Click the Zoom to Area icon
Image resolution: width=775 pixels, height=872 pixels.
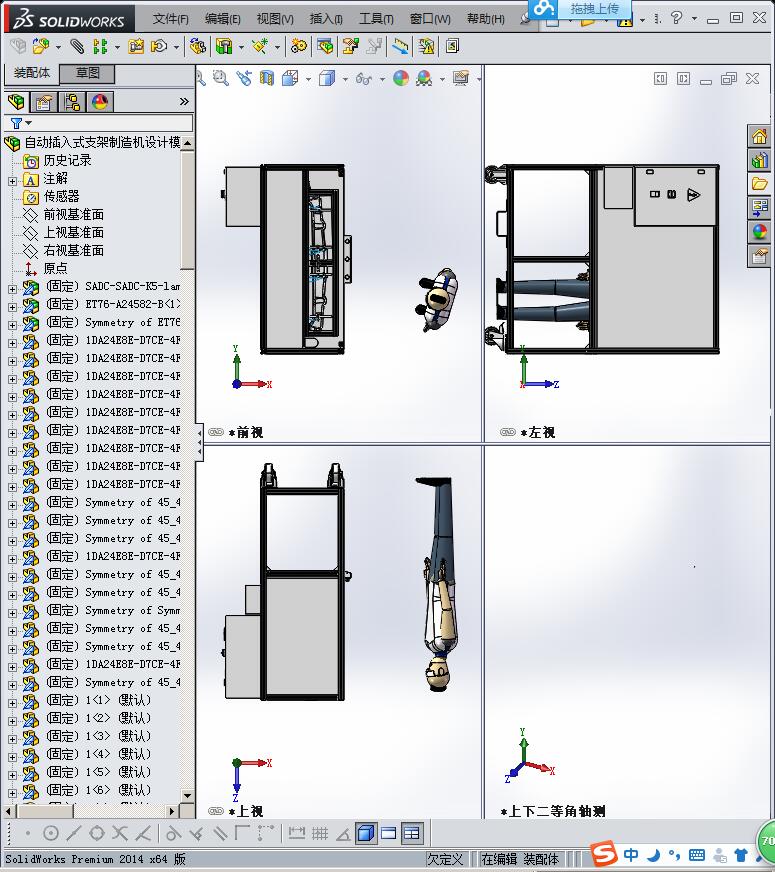pyautogui.click(x=221, y=78)
